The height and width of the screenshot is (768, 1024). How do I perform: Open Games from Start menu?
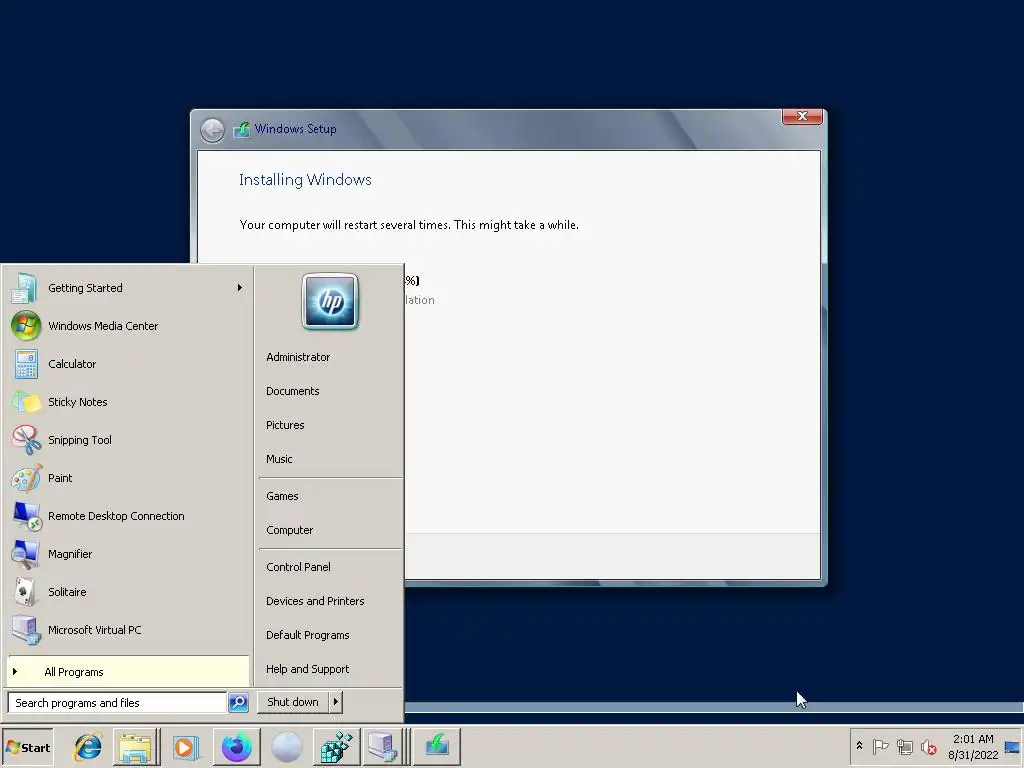pos(282,496)
